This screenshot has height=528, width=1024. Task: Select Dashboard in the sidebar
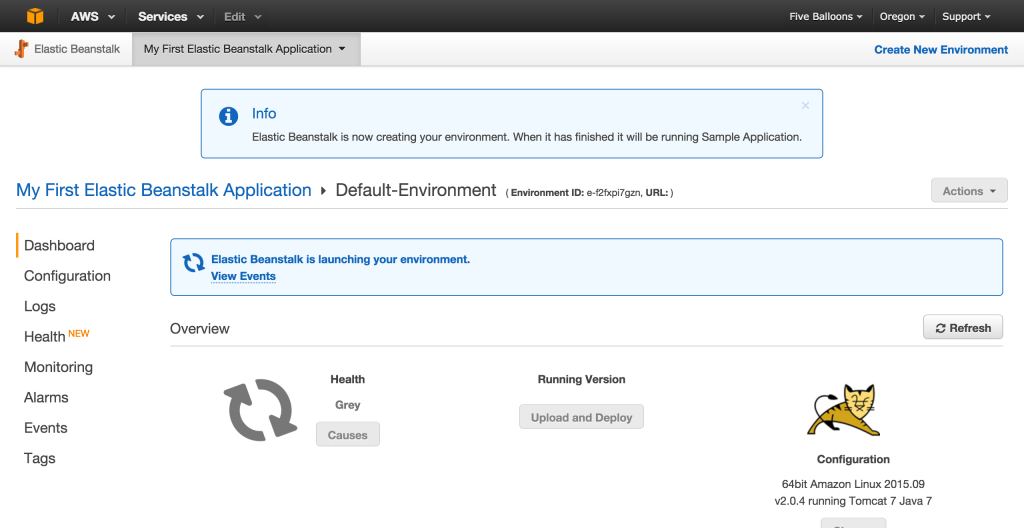[59, 246]
